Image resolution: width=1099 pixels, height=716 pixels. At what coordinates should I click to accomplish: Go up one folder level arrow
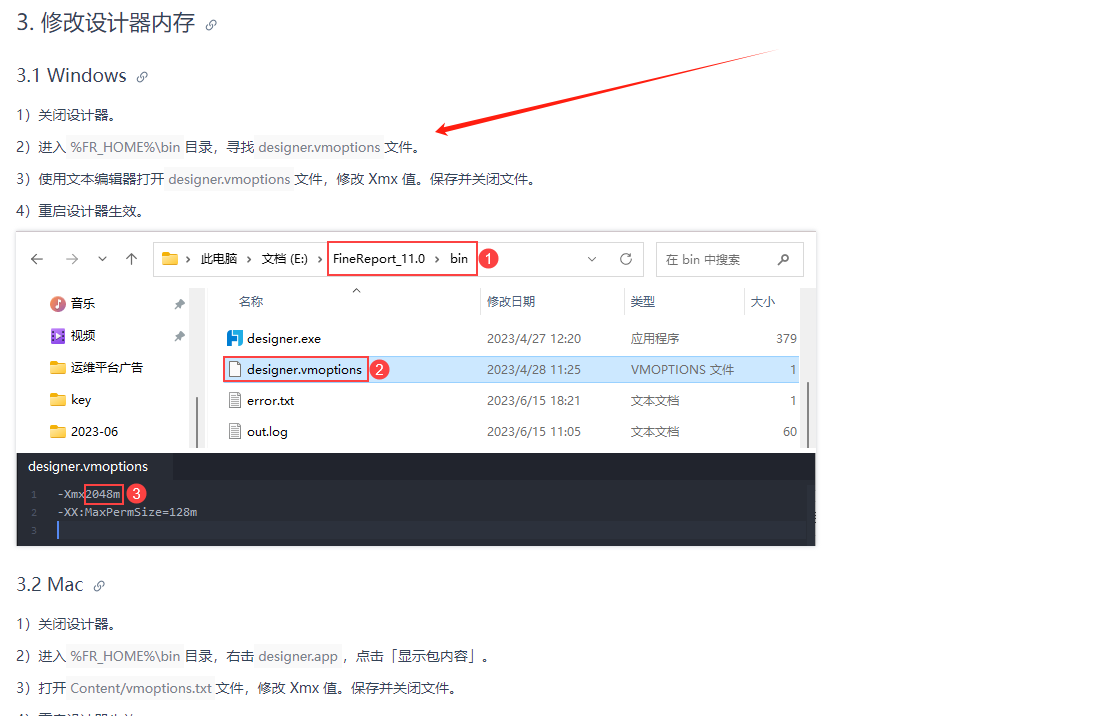[131, 259]
